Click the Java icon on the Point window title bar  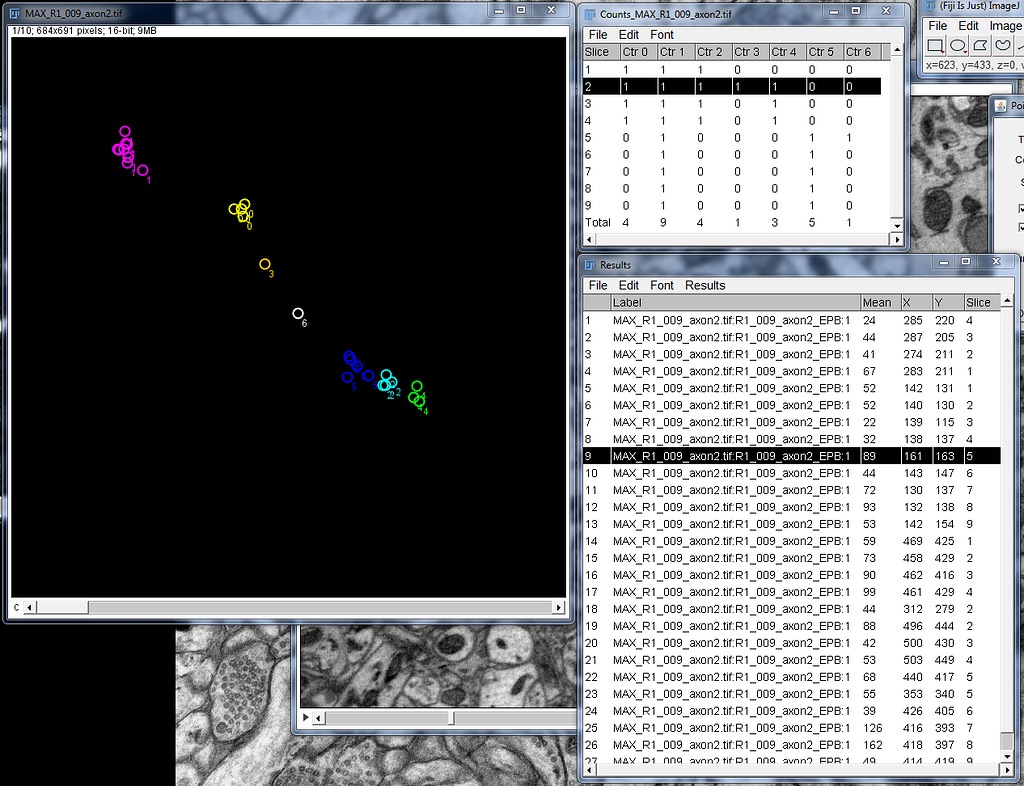999,105
